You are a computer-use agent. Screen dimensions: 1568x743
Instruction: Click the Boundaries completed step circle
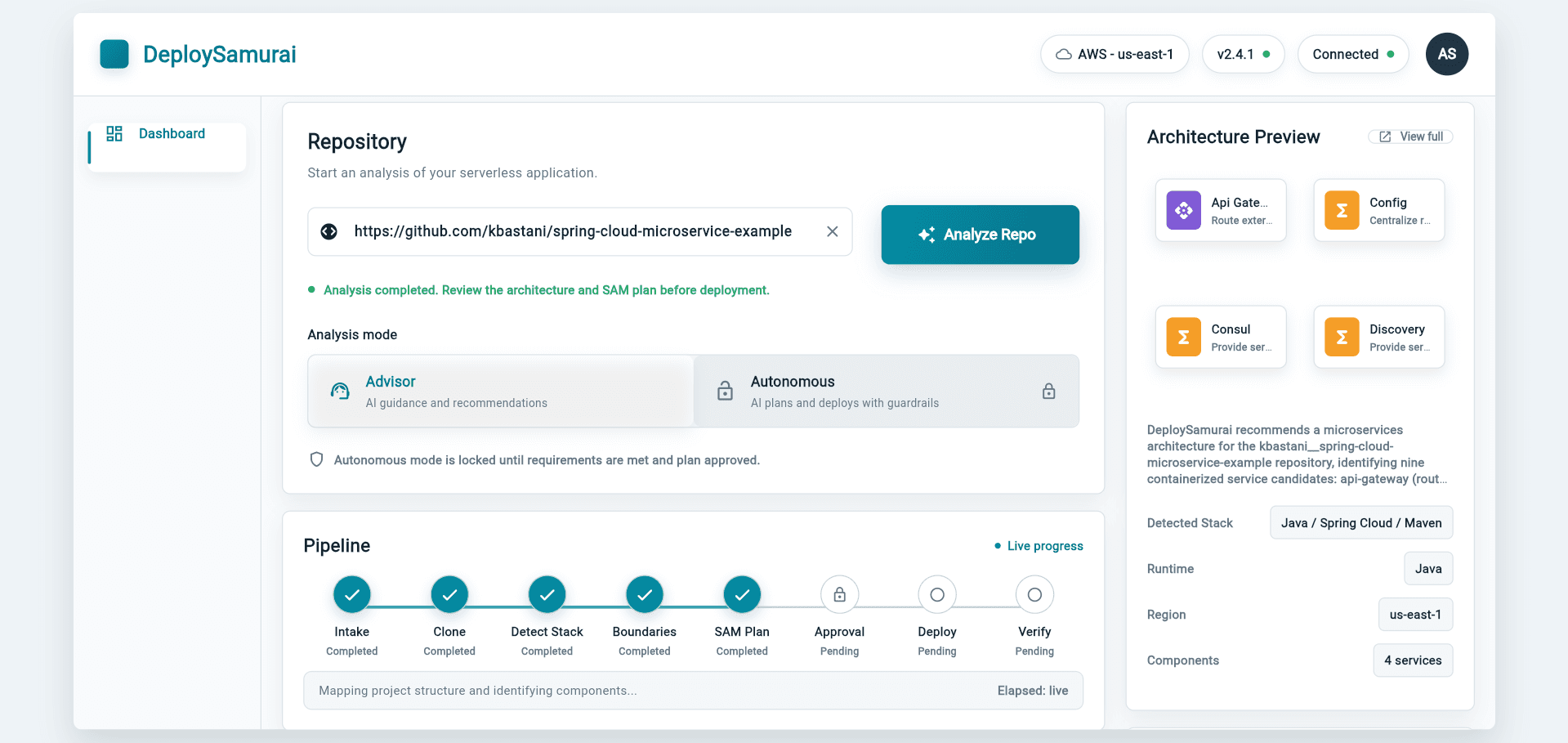[645, 594]
